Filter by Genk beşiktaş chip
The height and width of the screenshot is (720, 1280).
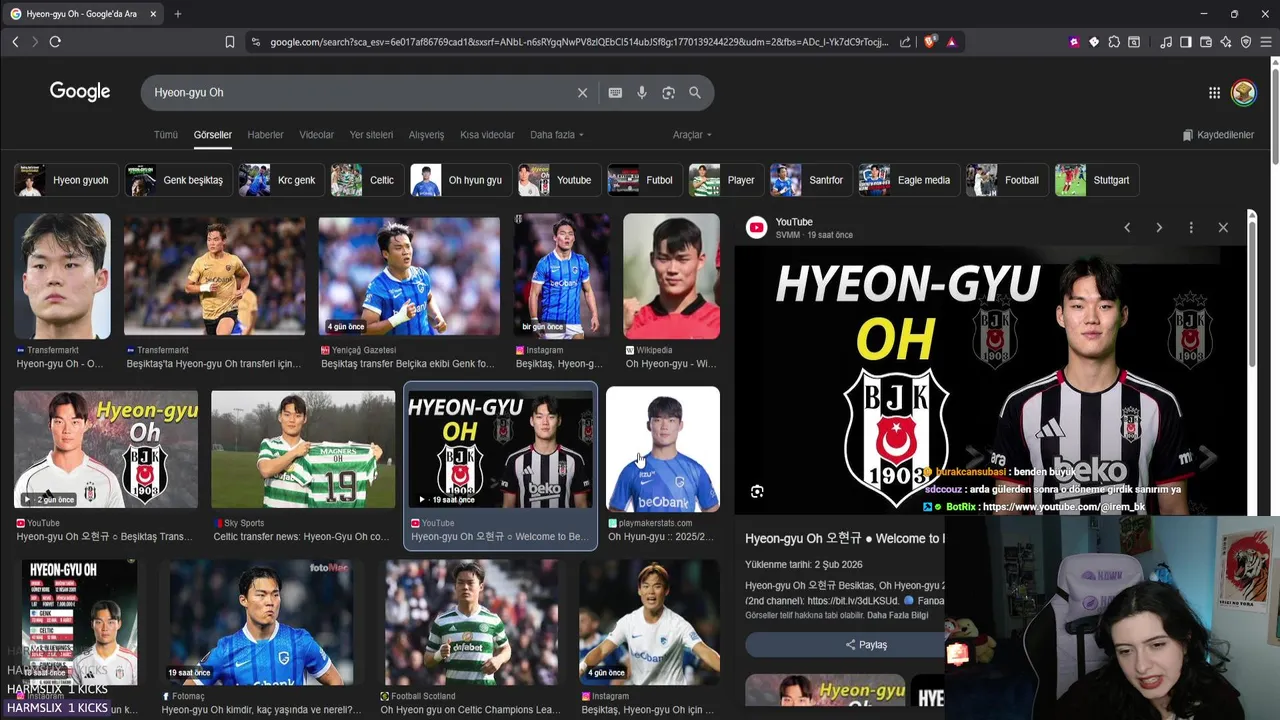(178, 180)
